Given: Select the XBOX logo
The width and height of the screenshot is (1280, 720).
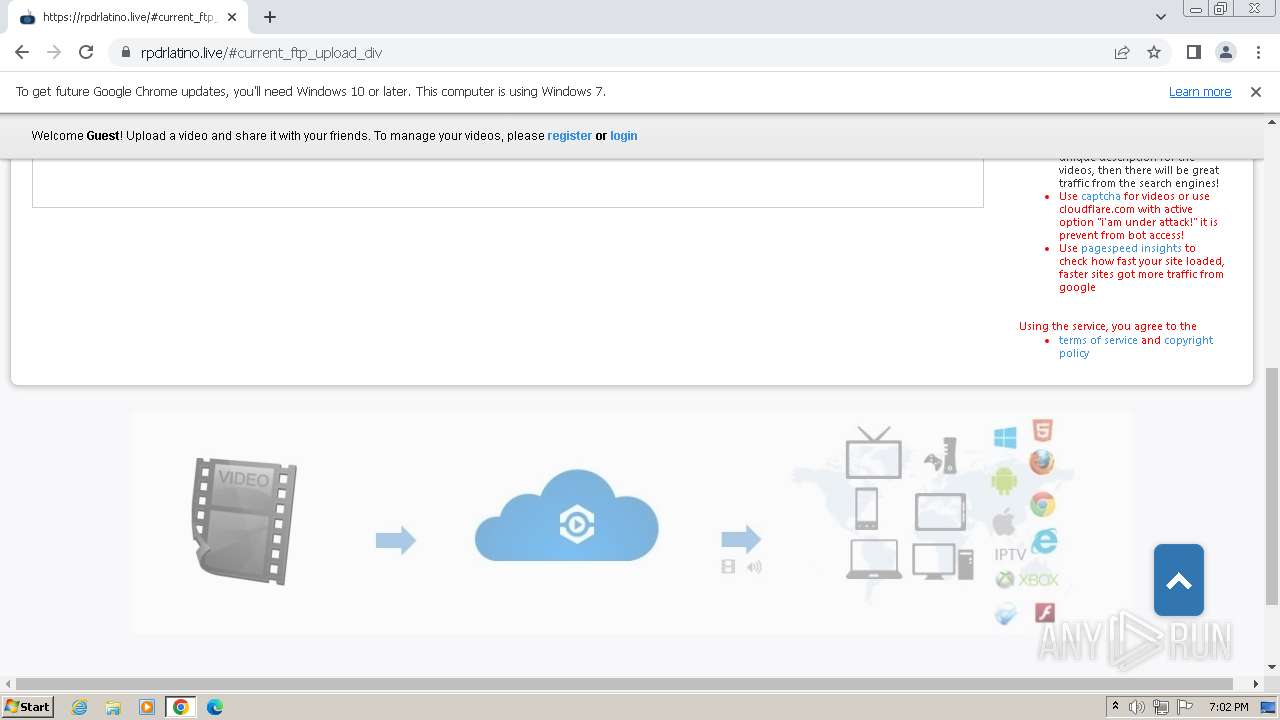Looking at the screenshot, I should (1027, 580).
